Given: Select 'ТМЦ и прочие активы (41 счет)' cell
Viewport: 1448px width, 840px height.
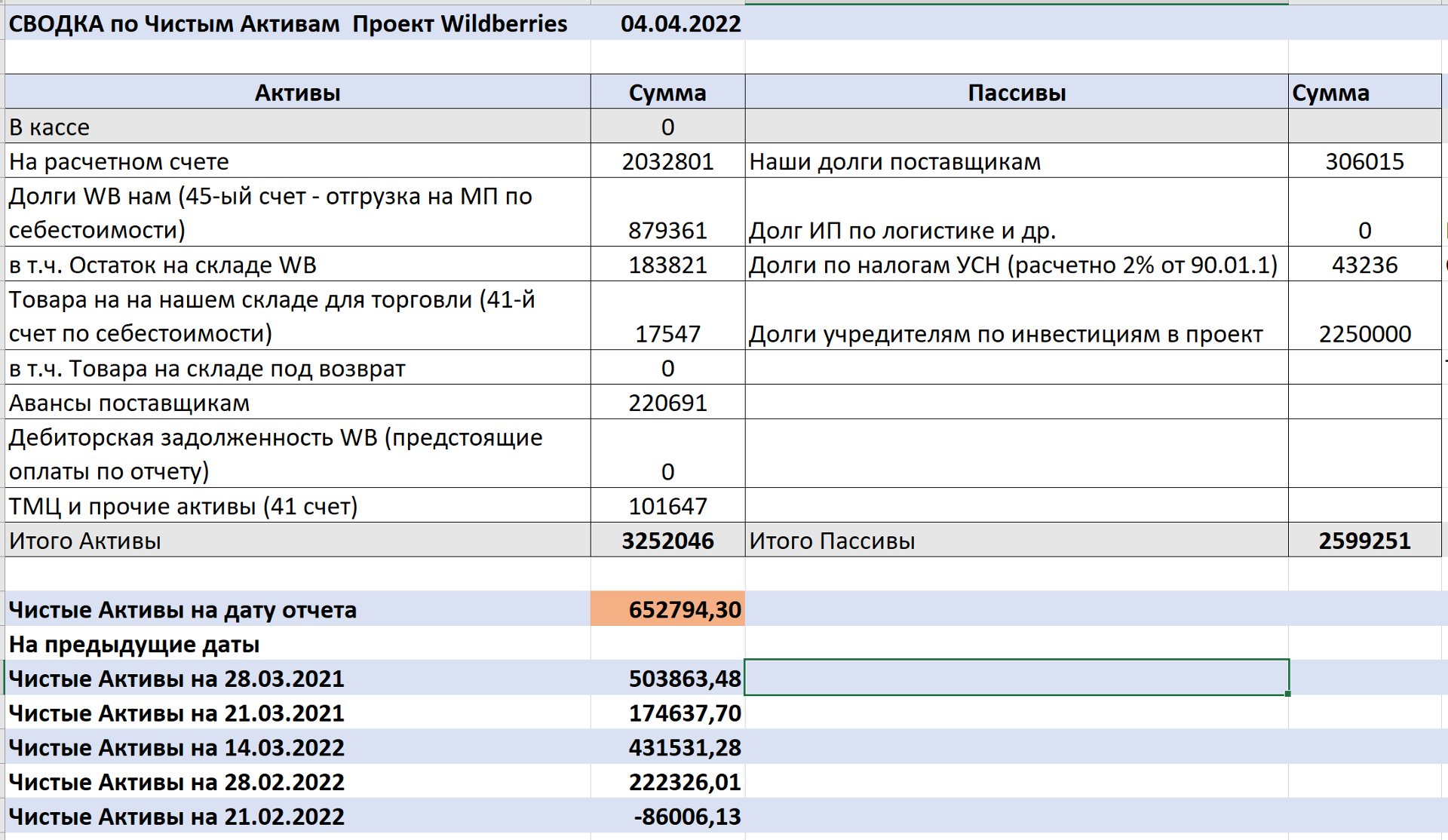Looking at the screenshot, I should coord(298,506).
